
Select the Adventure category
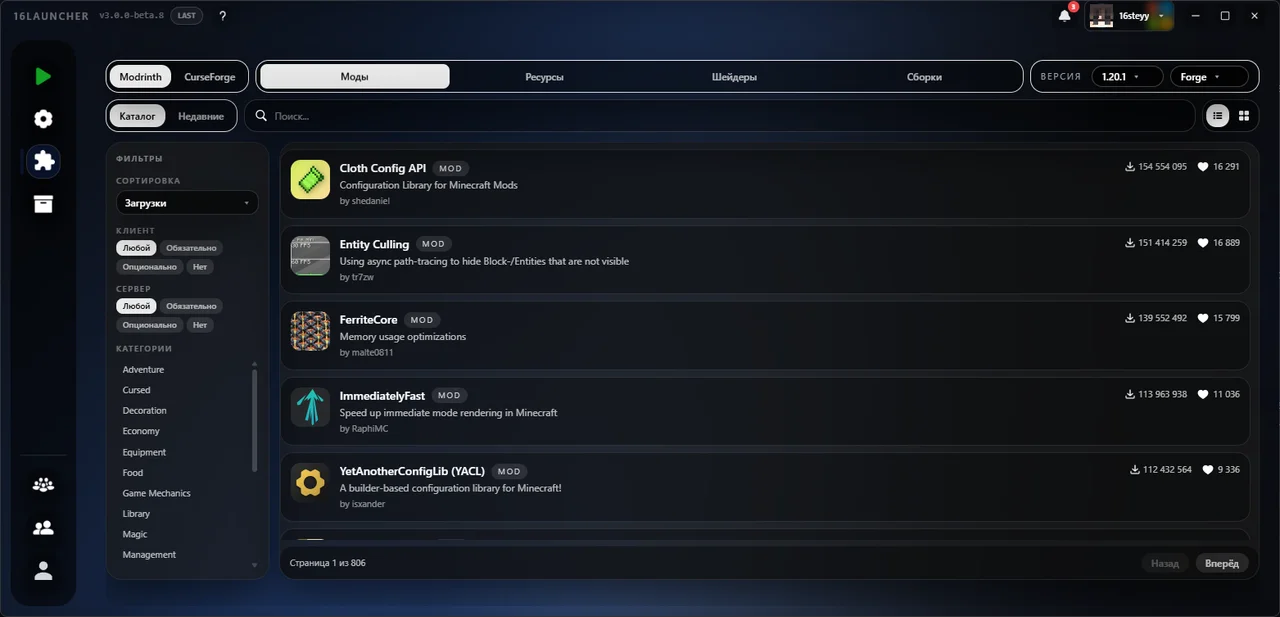(x=143, y=370)
